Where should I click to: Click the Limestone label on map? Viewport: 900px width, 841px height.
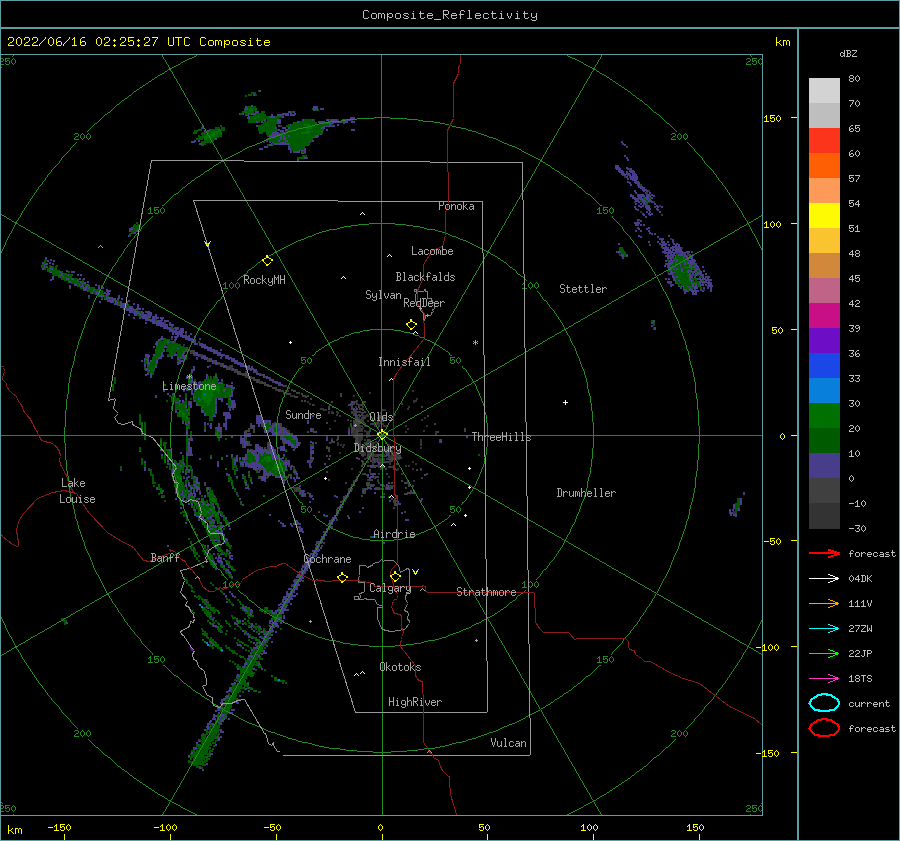(189, 386)
